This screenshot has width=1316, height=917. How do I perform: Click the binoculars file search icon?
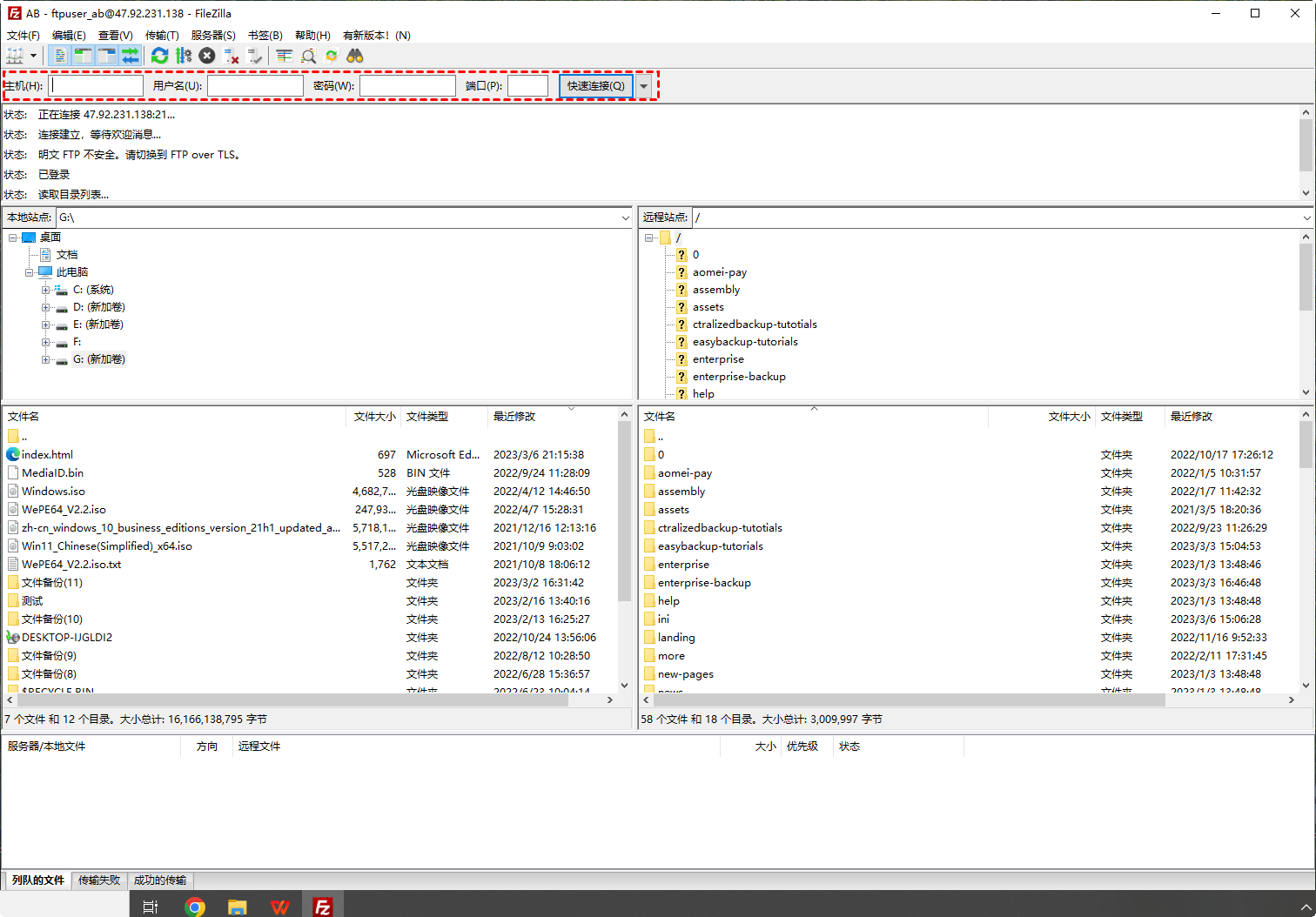(354, 56)
